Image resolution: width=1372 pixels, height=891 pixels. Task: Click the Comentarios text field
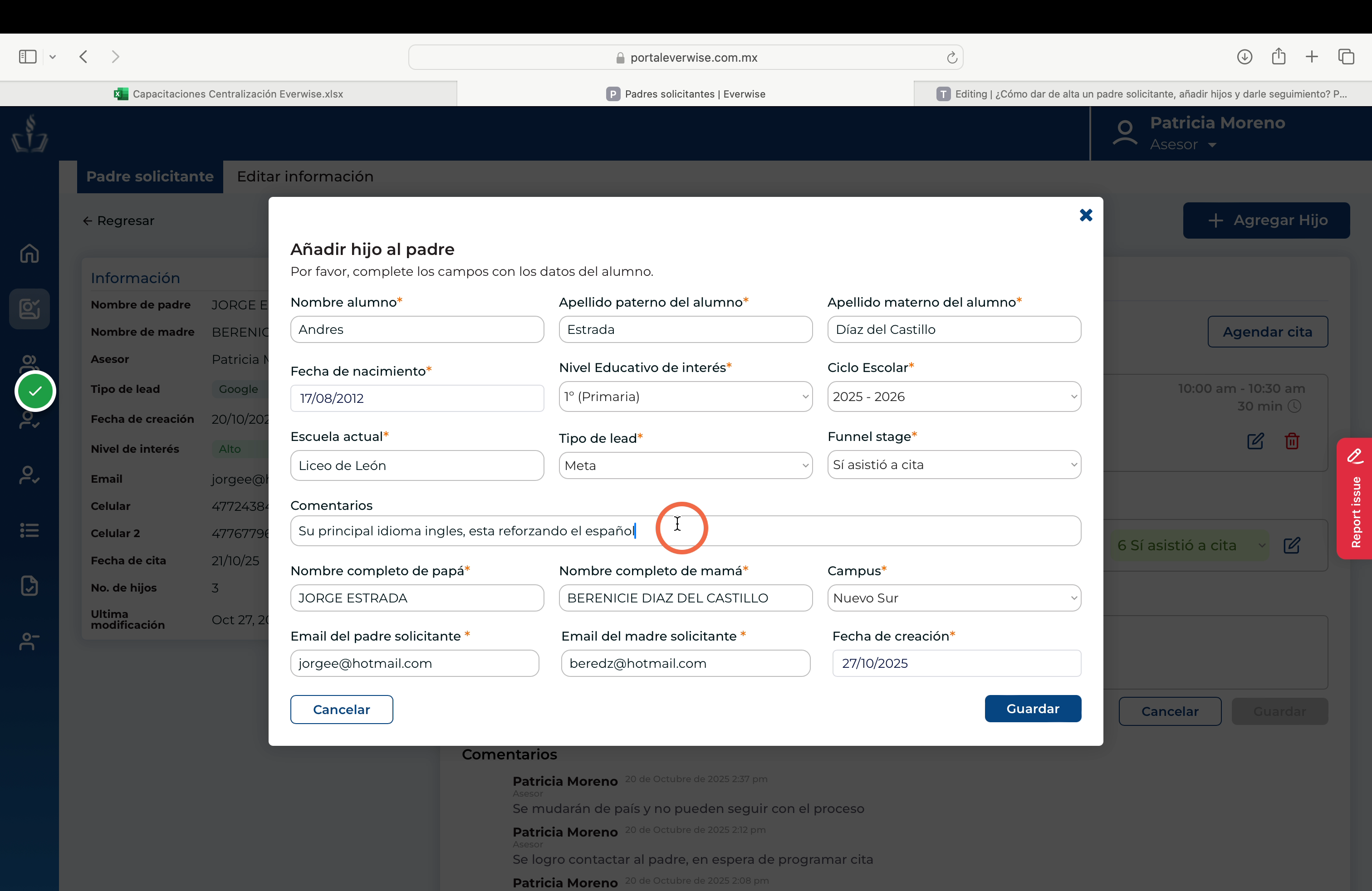686,531
